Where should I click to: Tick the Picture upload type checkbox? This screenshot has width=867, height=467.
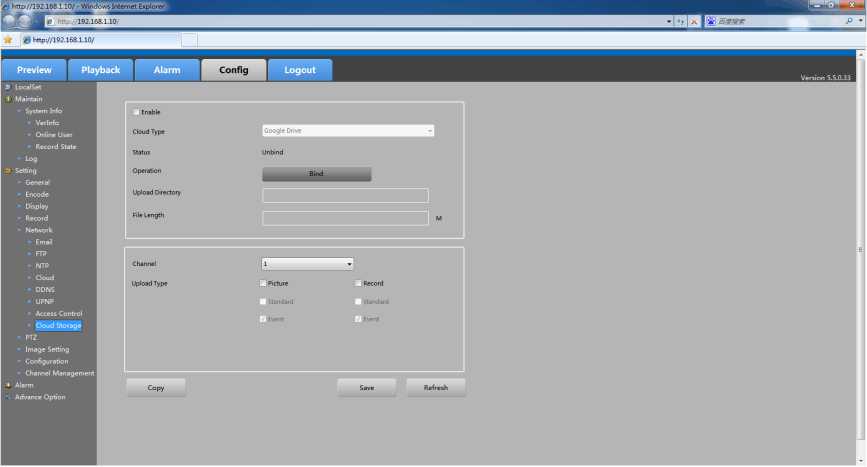click(263, 283)
